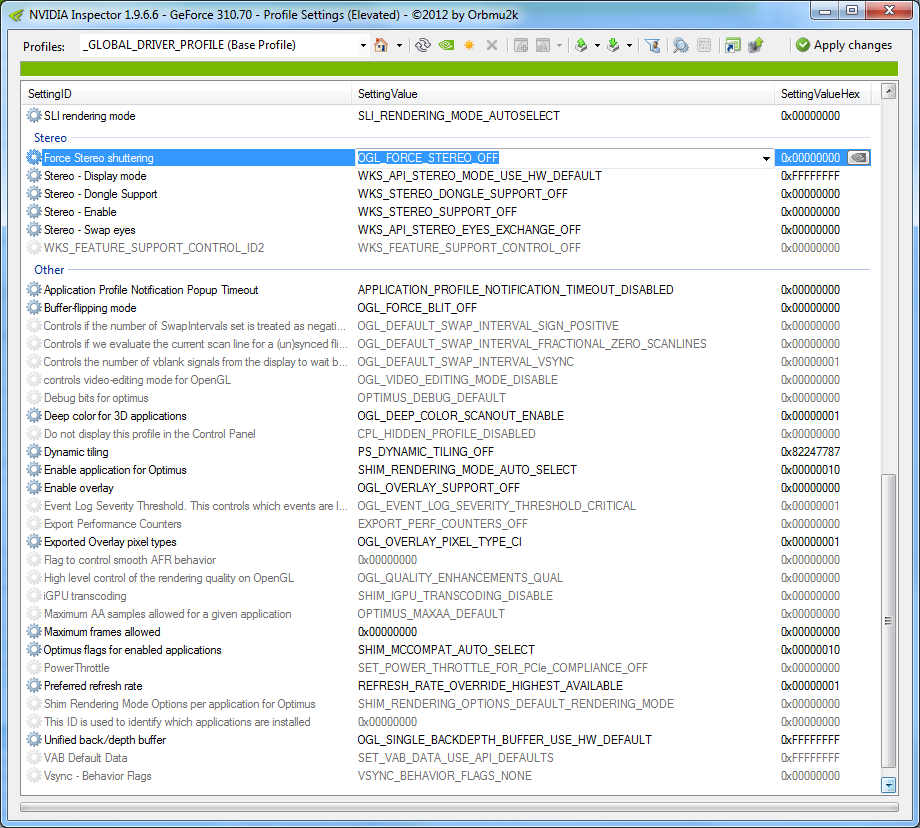
Task: Export the profile using the green up-arrow icon
Action: point(581,45)
